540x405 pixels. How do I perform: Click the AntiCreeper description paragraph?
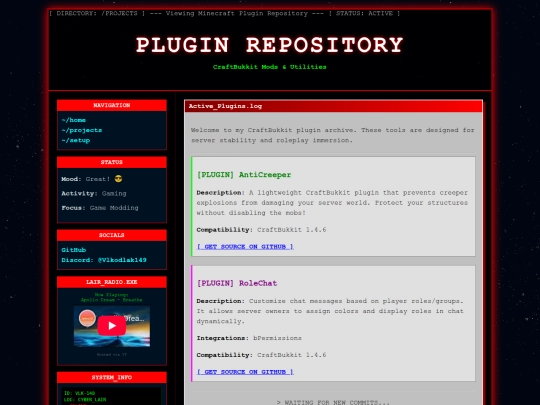332,202
